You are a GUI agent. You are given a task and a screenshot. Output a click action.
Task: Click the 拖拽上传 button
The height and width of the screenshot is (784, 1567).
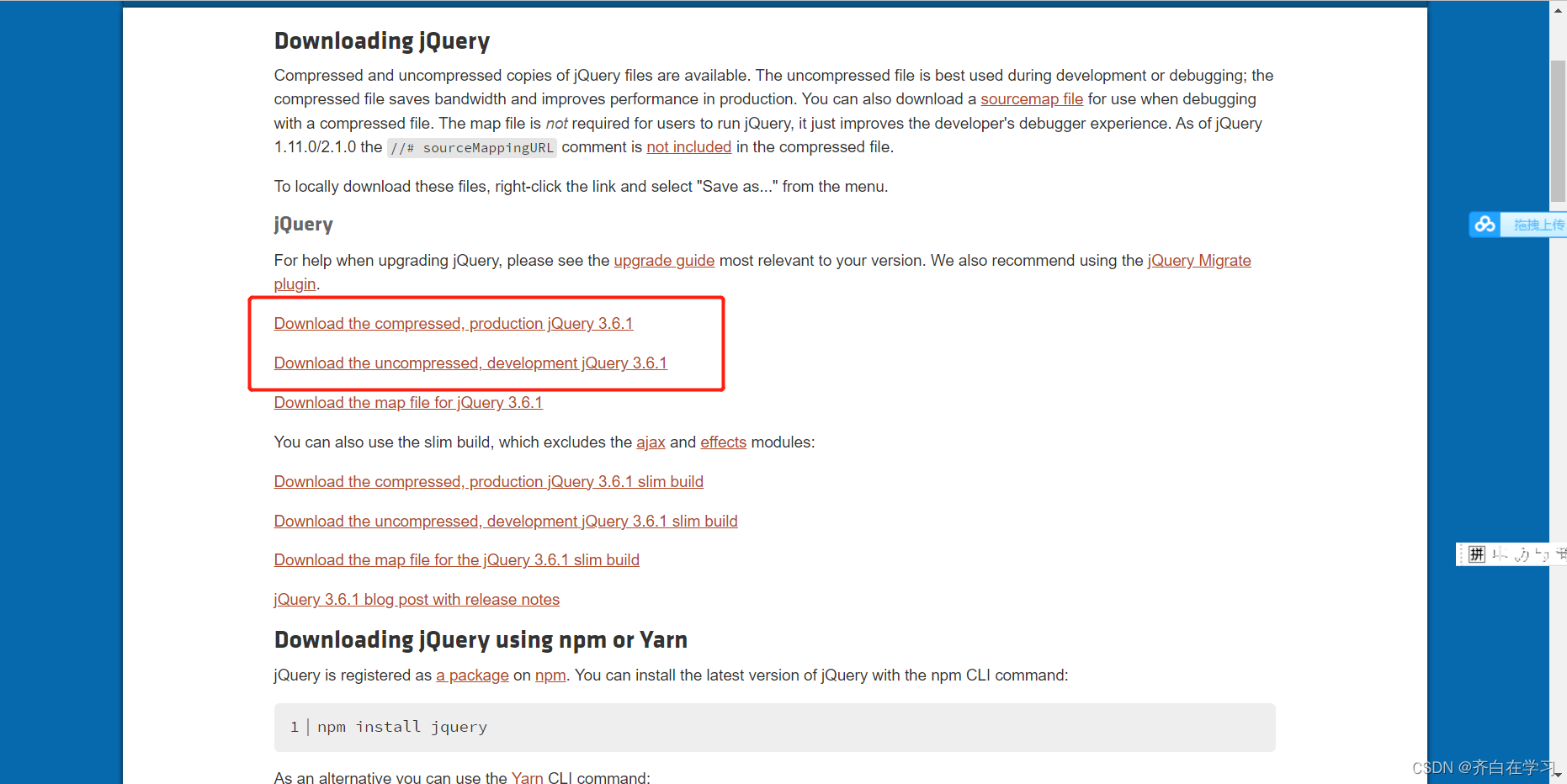1537,225
